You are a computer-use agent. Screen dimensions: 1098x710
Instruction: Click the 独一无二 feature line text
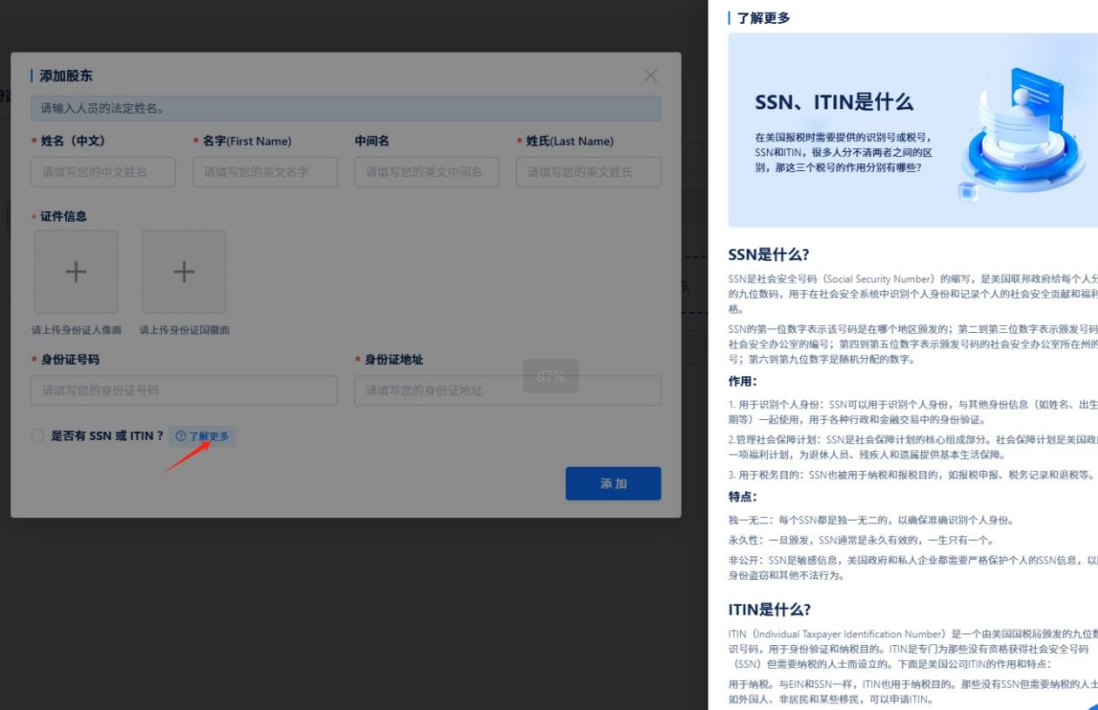[x=871, y=520]
